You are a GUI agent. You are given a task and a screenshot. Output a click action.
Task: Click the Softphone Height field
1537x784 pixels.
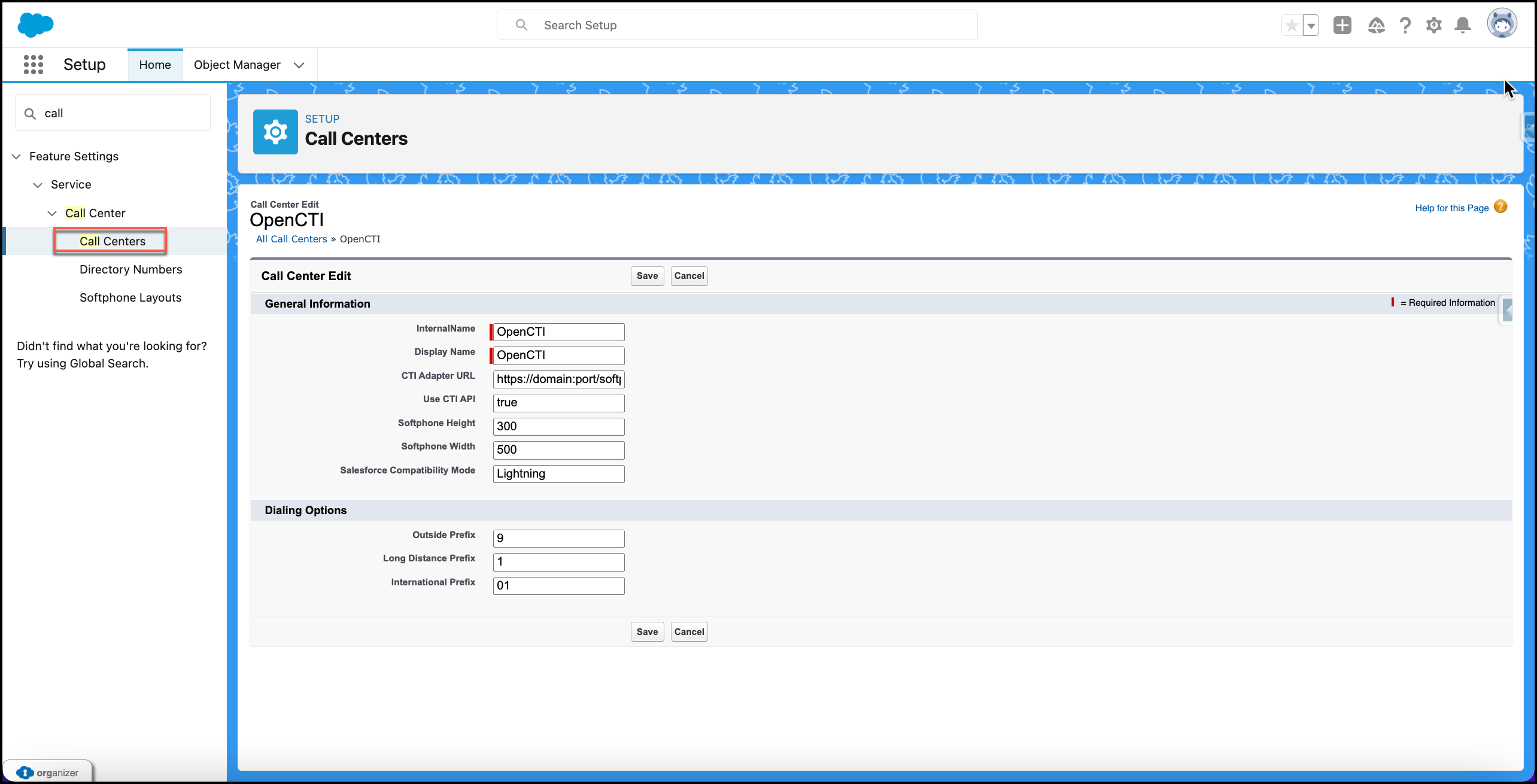coord(558,426)
